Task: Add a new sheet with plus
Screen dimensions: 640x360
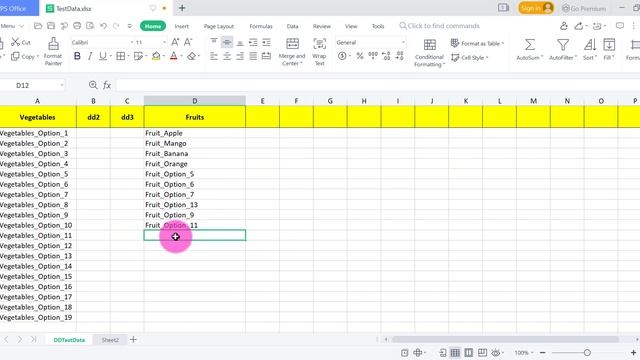Action: pyautogui.click(x=133, y=340)
